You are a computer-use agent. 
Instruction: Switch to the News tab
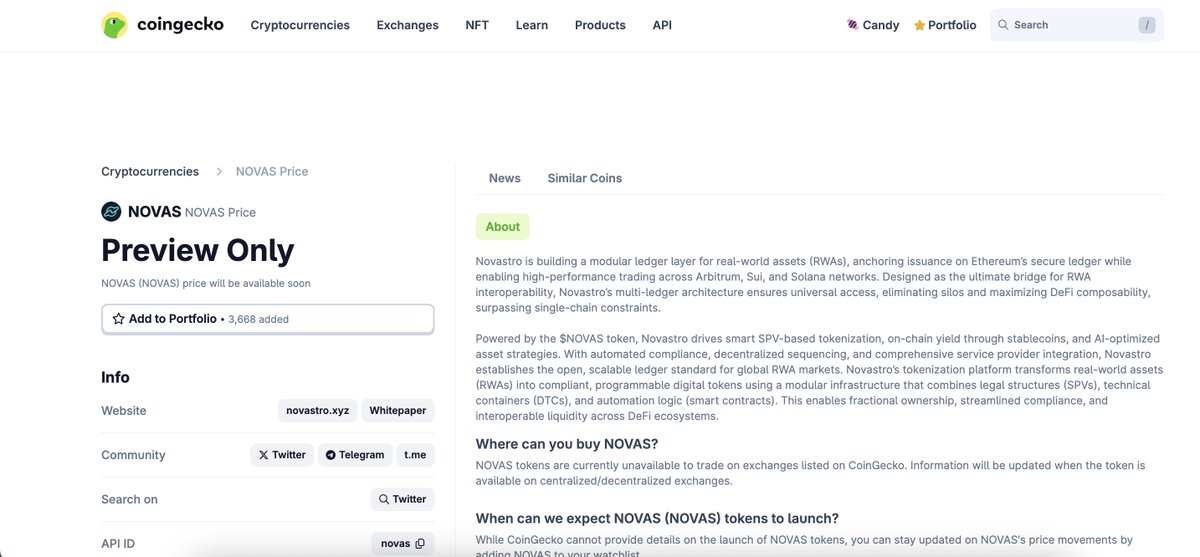[x=505, y=178]
